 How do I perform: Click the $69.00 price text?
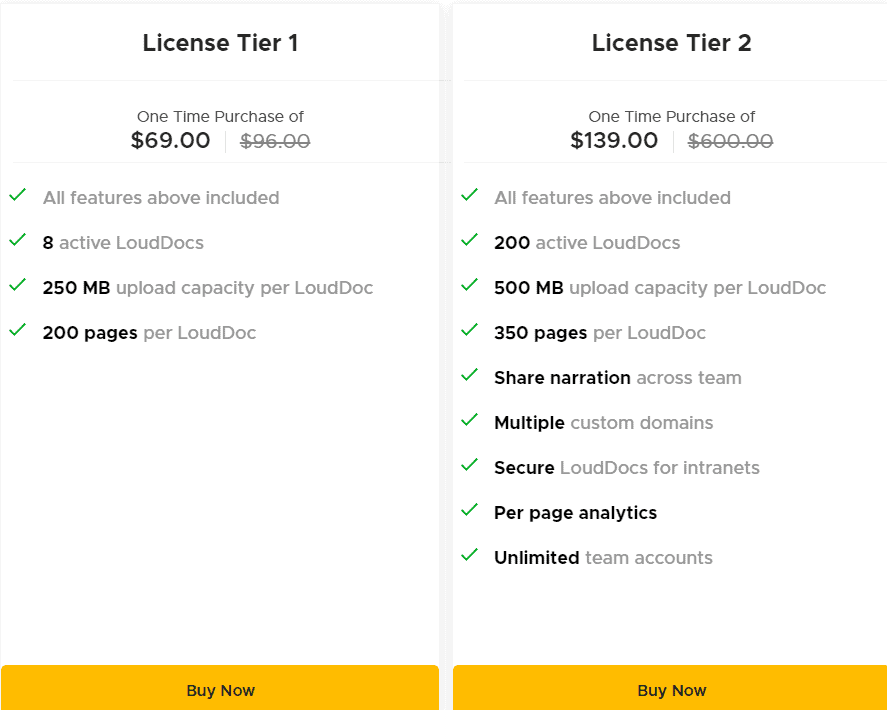pos(170,141)
